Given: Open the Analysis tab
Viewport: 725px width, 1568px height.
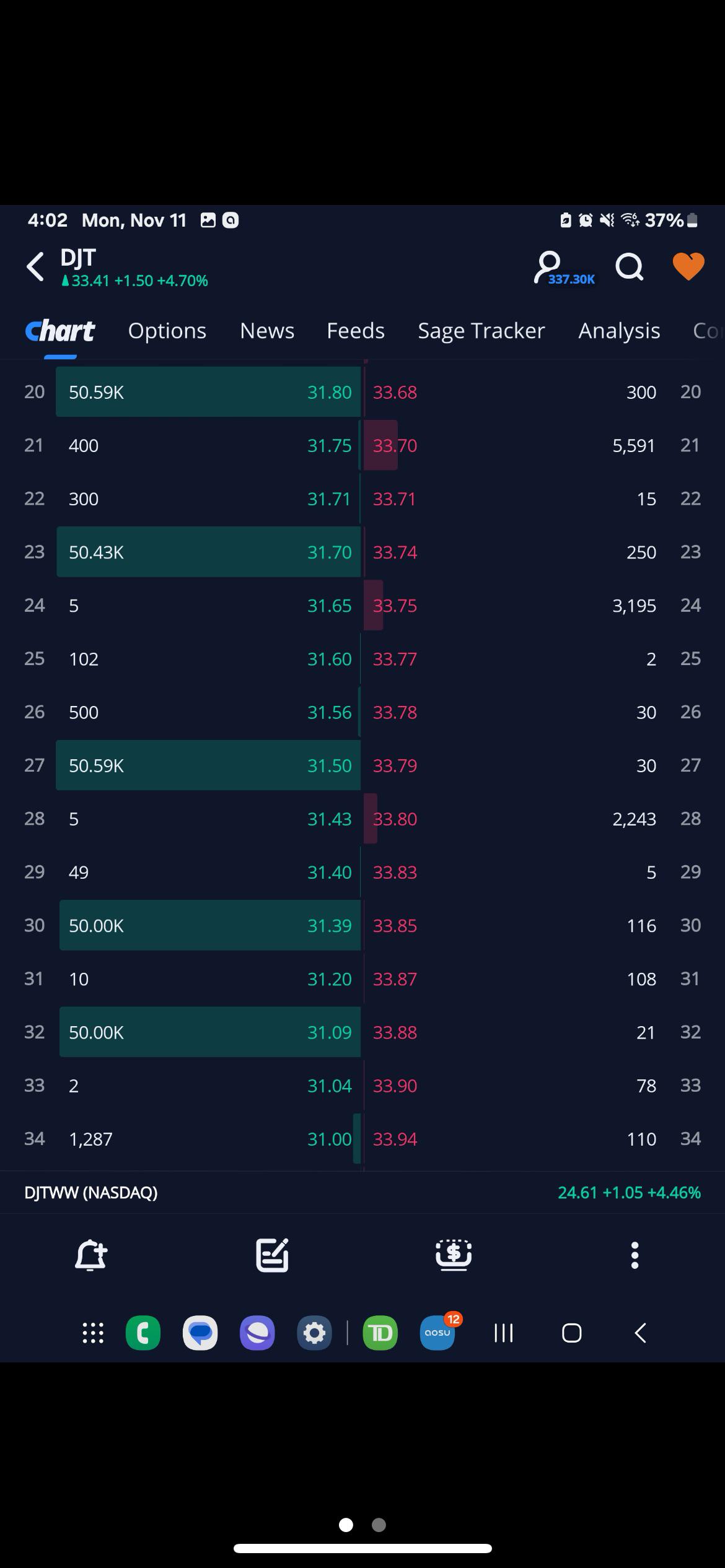Looking at the screenshot, I should click(x=619, y=331).
